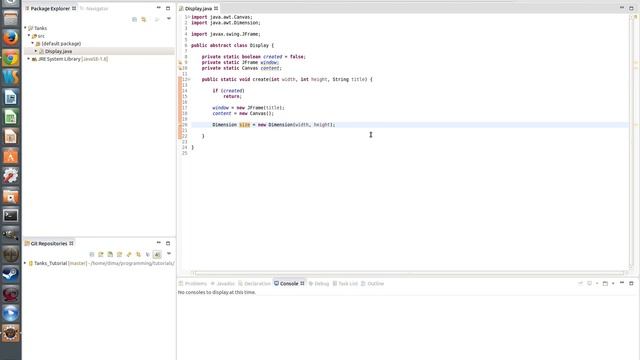Open WebStorm from the dock
The width and height of the screenshot is (640, 360).
pyautogui.click(x=11, y=77)
